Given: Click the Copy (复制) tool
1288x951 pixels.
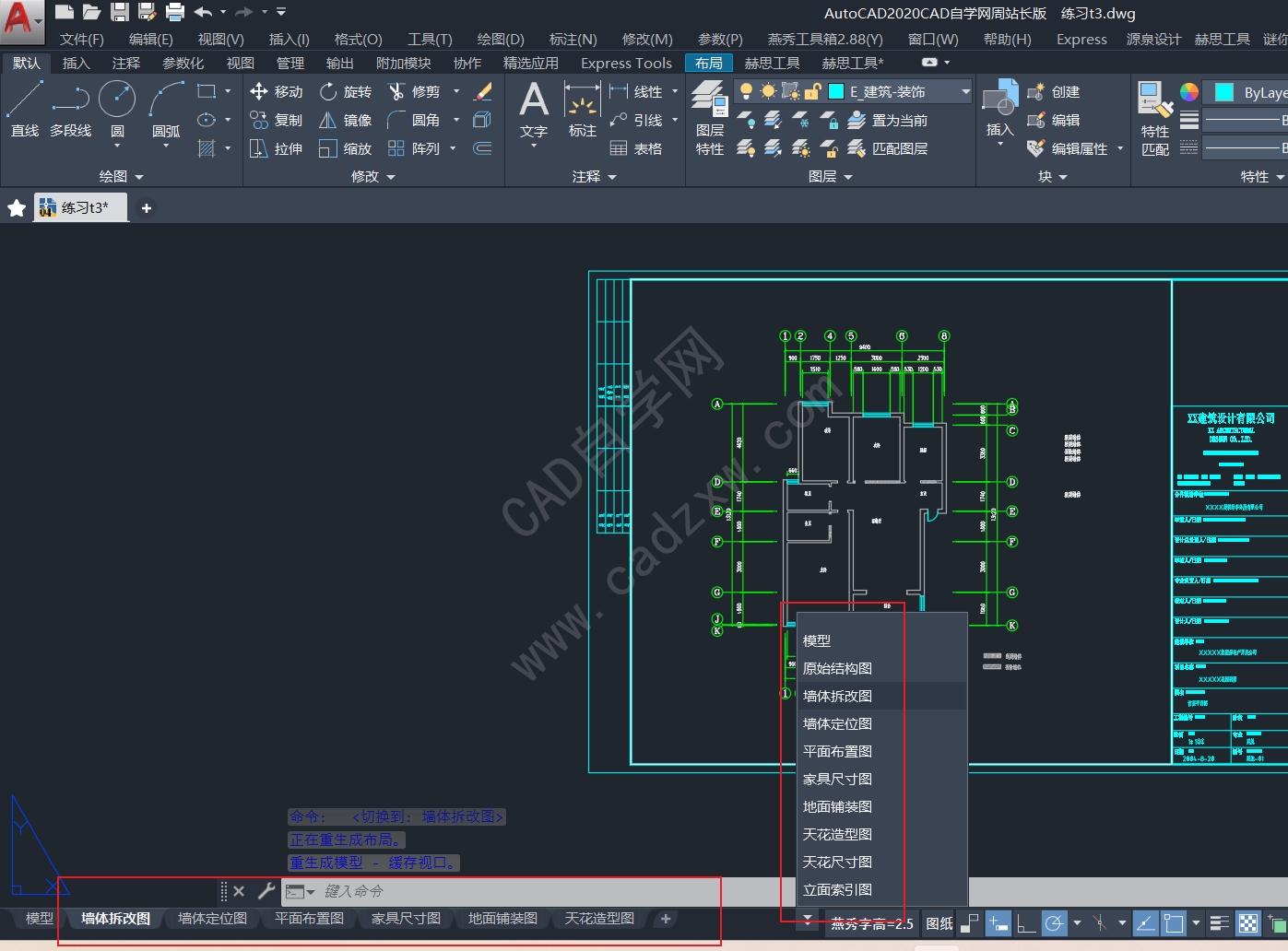Looking at the screenshot, I should click(x=276, y=120).
